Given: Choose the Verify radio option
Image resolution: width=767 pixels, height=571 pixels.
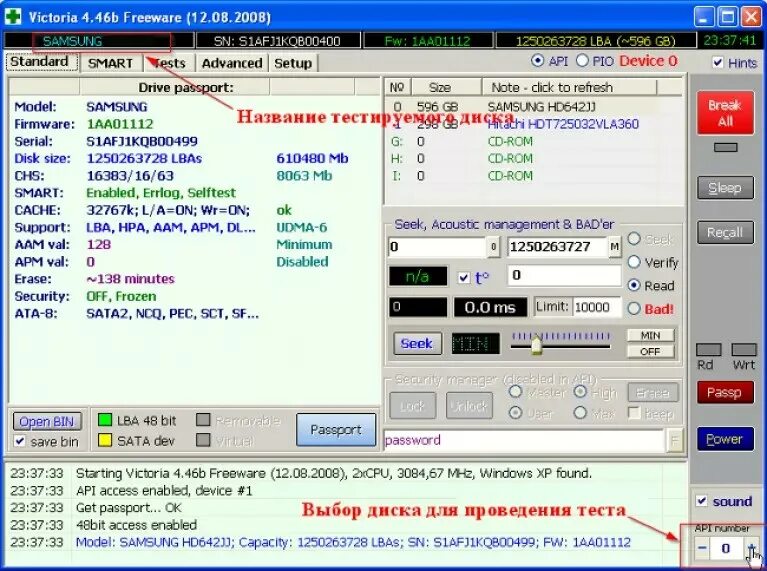Looking at the screenshot, I should pyautogui.click(x=634, y=262).
